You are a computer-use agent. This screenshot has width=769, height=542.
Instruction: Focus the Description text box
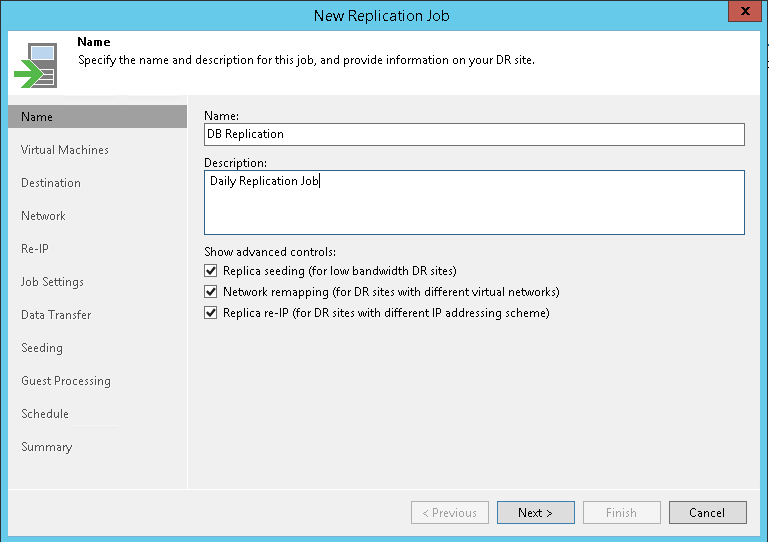474,202
